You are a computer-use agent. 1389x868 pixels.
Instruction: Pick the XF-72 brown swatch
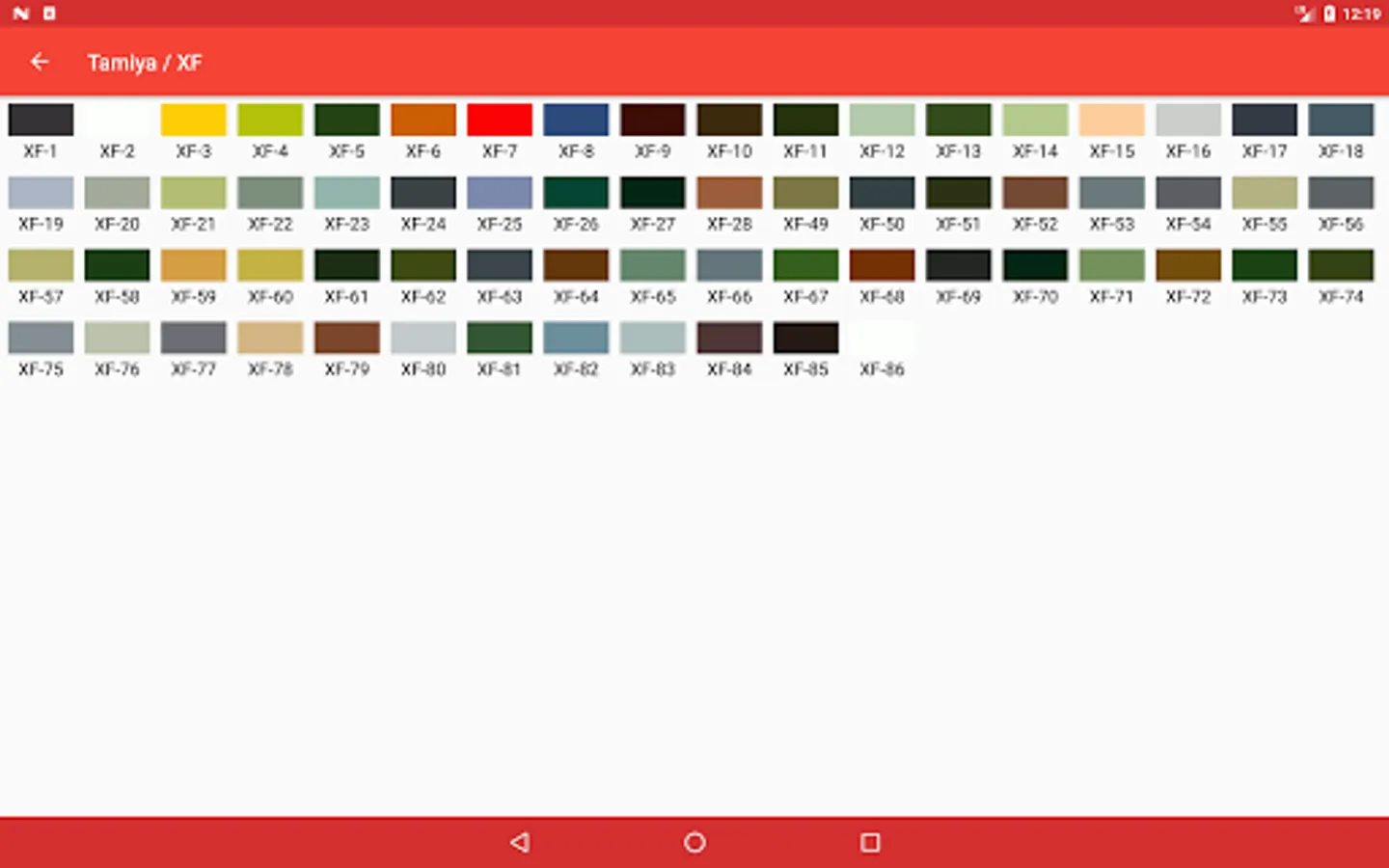point(1188,265)
